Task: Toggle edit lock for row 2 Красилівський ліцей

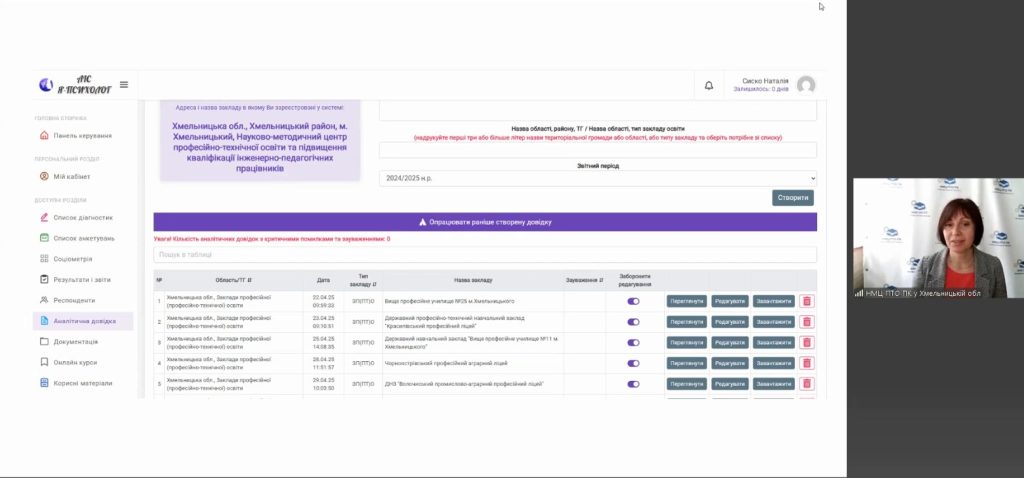Action: [x=633, y=322]
